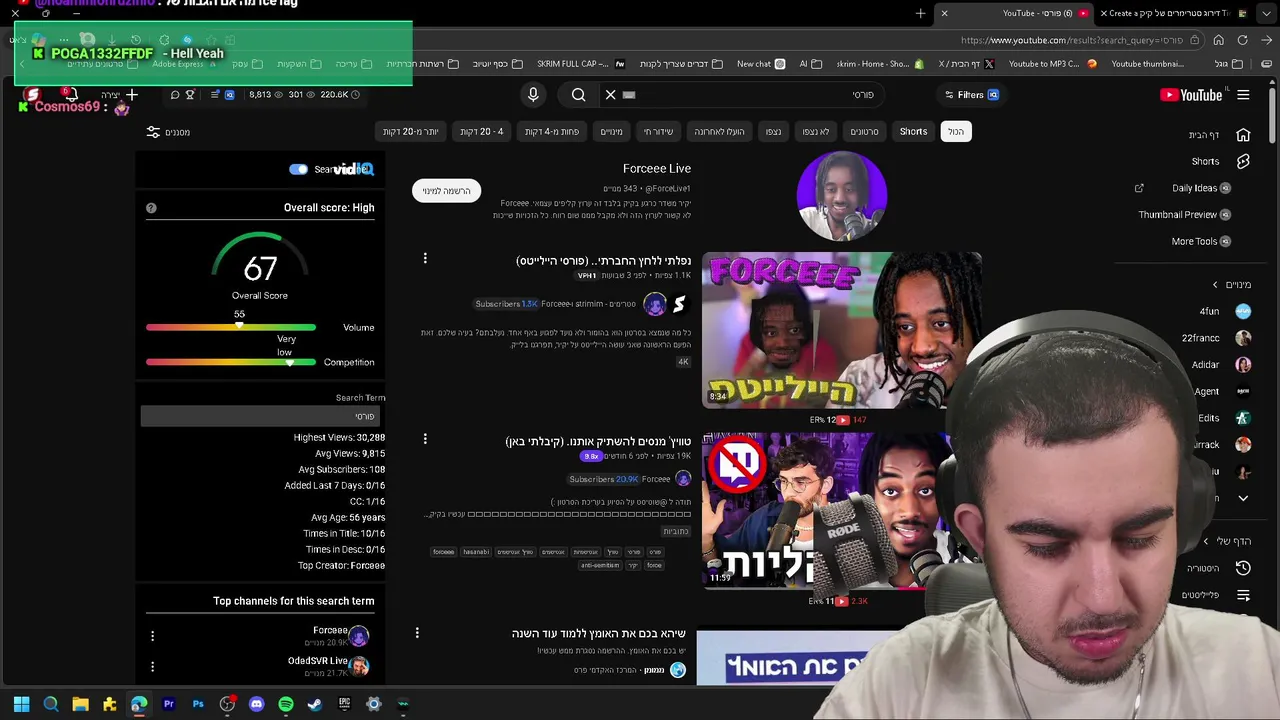The height and width of the screenshot is (720, 1280).
Task: Click the subscribe button for Forceee Live
Action: [446, 190]
